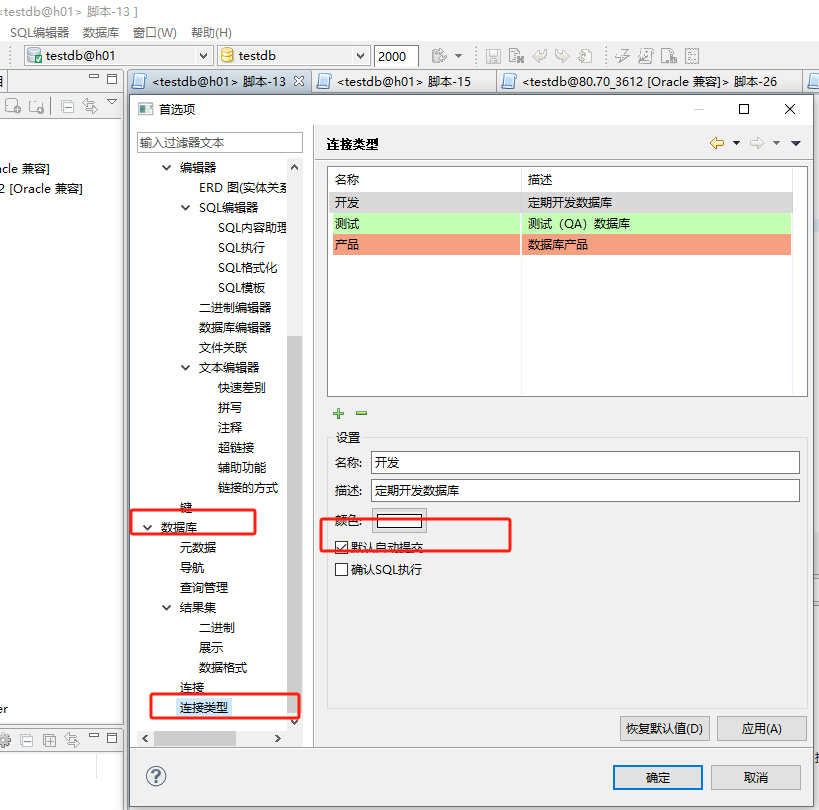Click collapse all icon in bottom-left panel

(27, 741)
